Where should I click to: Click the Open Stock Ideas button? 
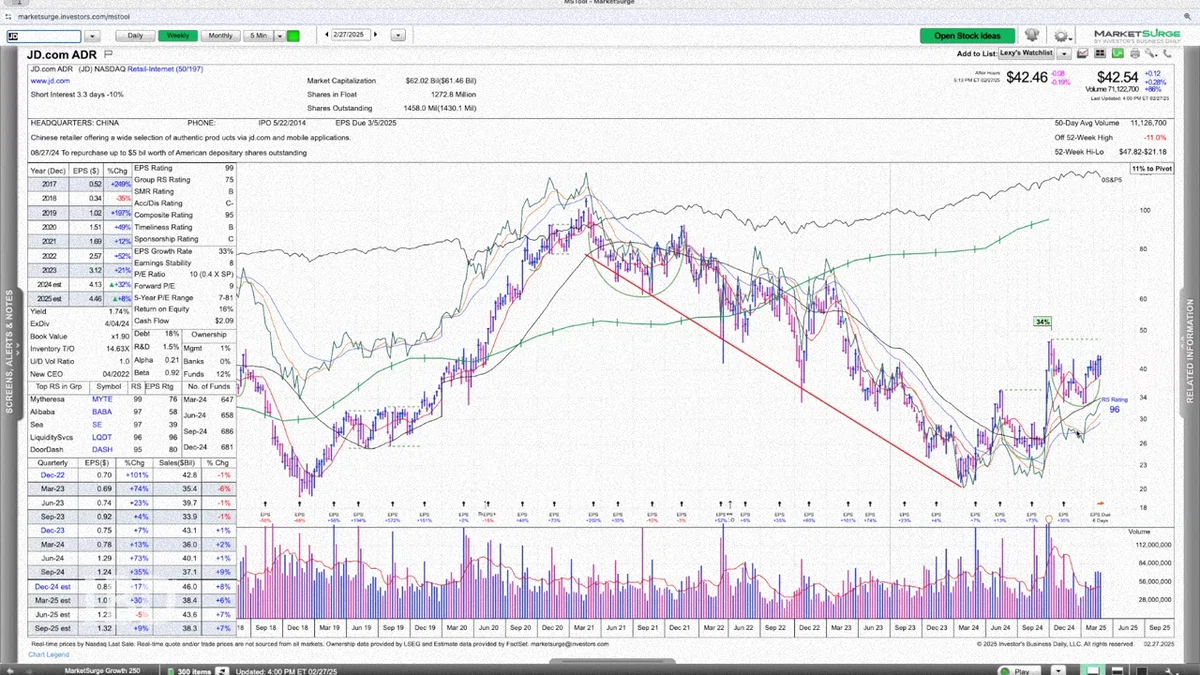(967, 36)
